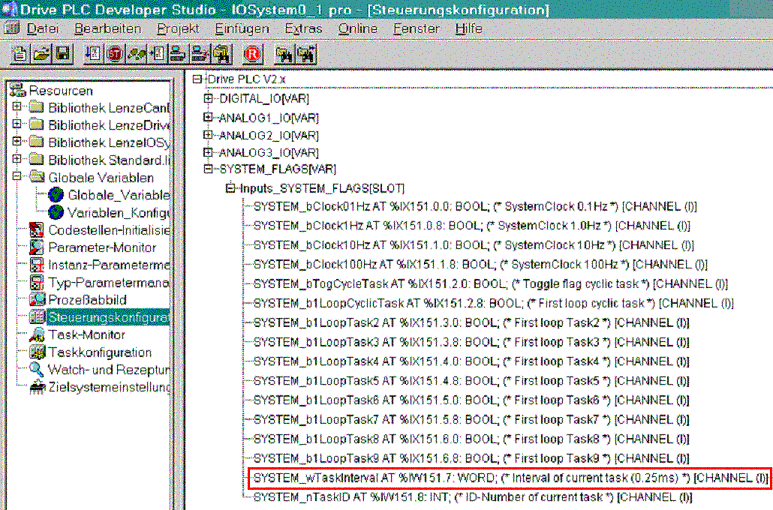This screenshot has height=510, width=773.
Task: Click the magnifier icon for Watch- und Rezepturverwalter
Action: [x=36, y=370]
